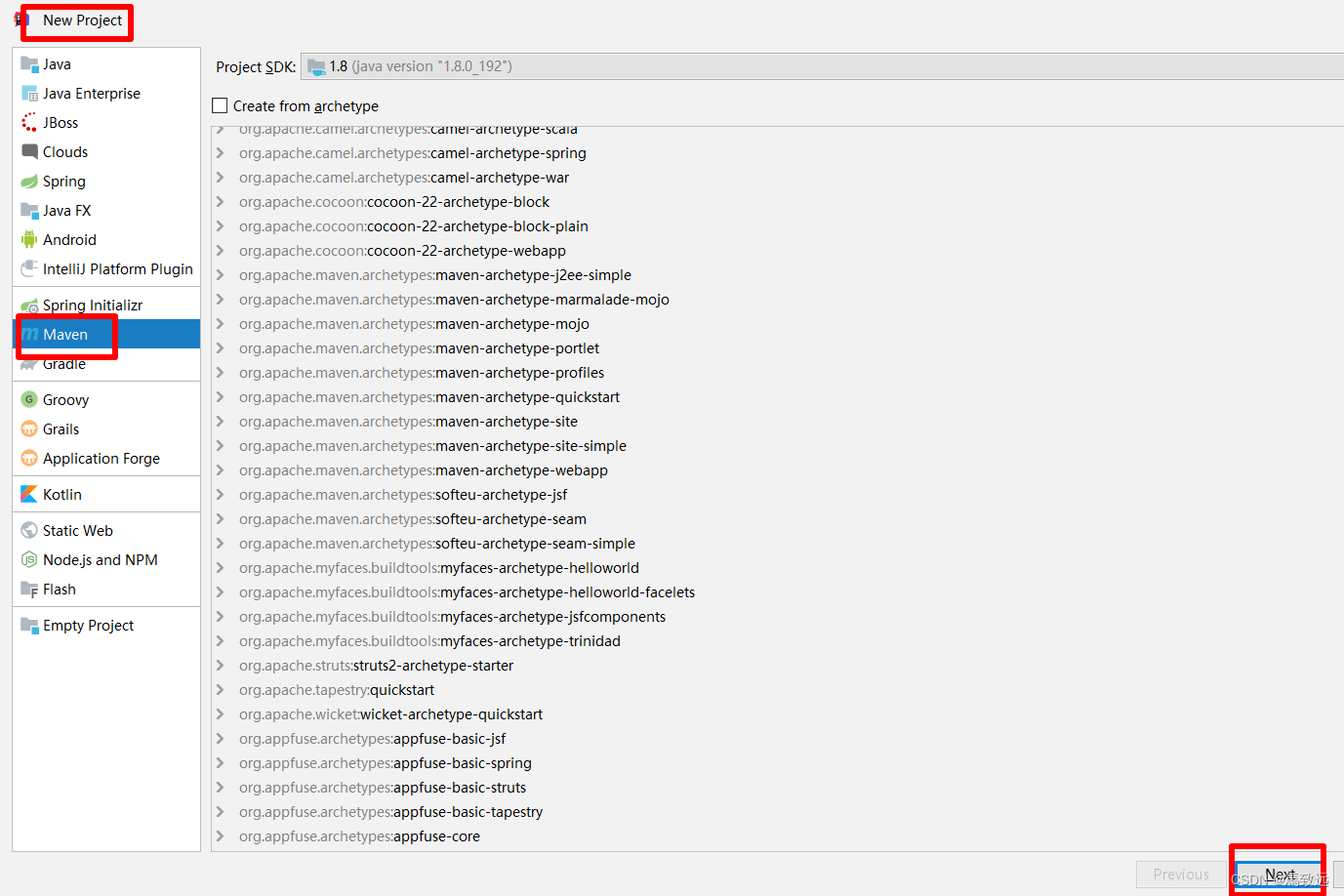This screenshot has width=1344, height=896.
Task: Expand cocoon-22-archetype-block node
Action: point(220,202)
